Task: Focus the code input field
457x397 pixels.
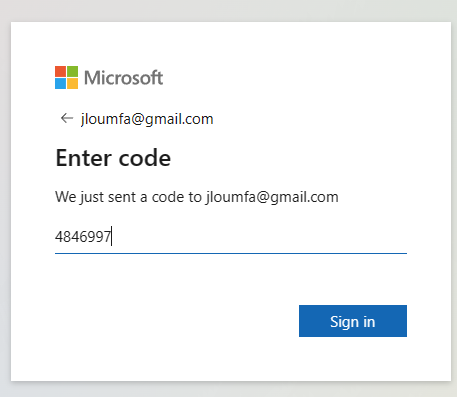Action: [x=231, y=237]
